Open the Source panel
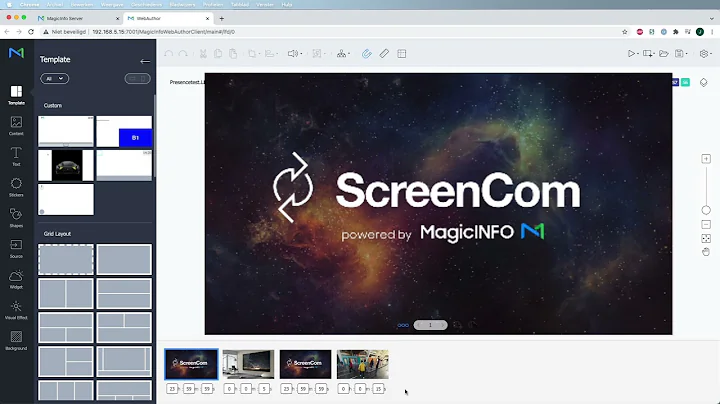The width and height of the screenshot is (720, 404). point(16,249)
